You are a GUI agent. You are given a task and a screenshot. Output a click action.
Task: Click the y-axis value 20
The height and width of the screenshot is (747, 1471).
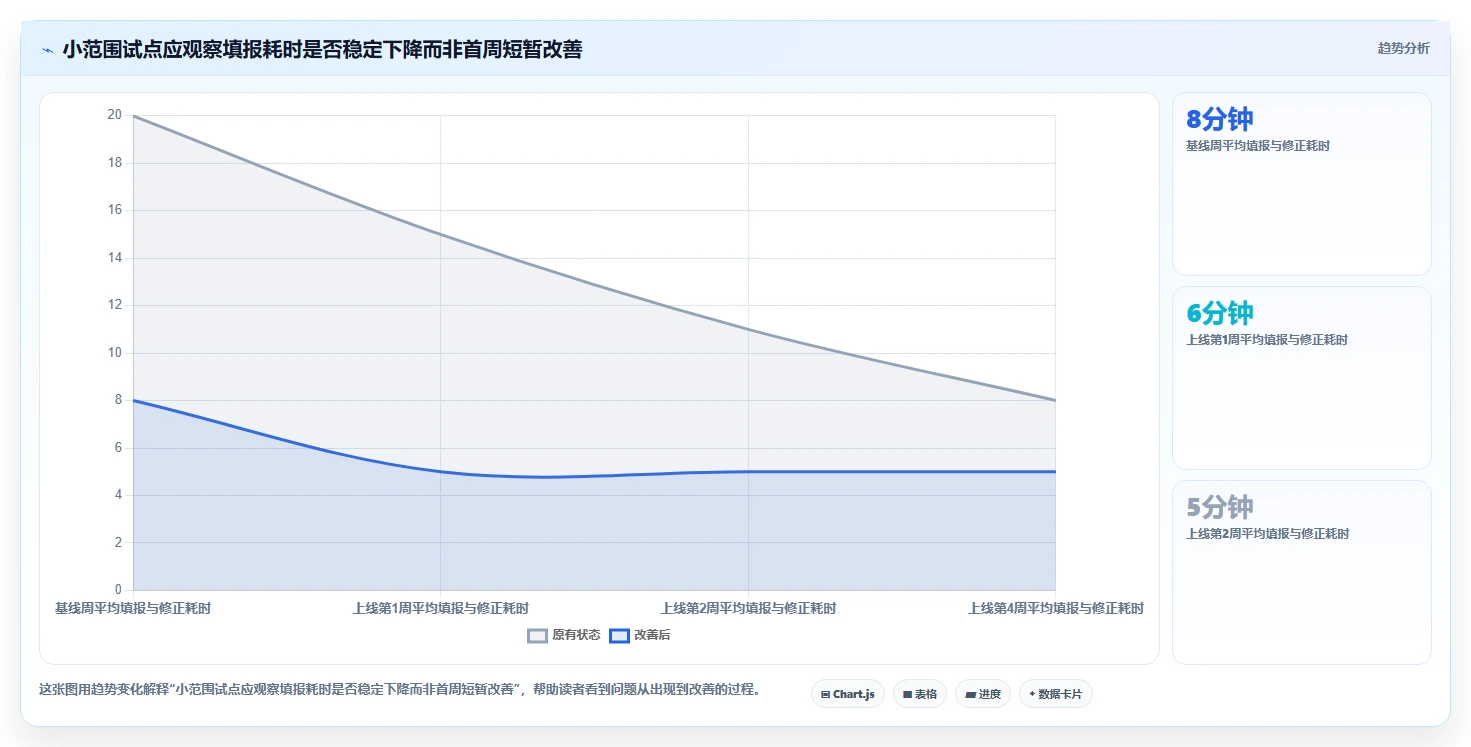click(x=115, y=115)
